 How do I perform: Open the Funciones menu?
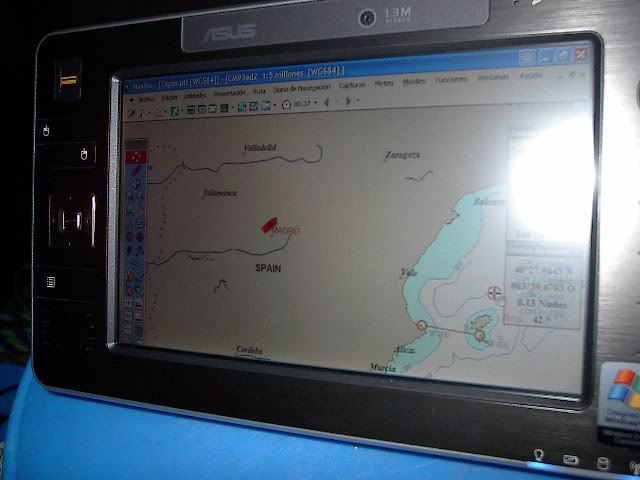pos(451,80)
